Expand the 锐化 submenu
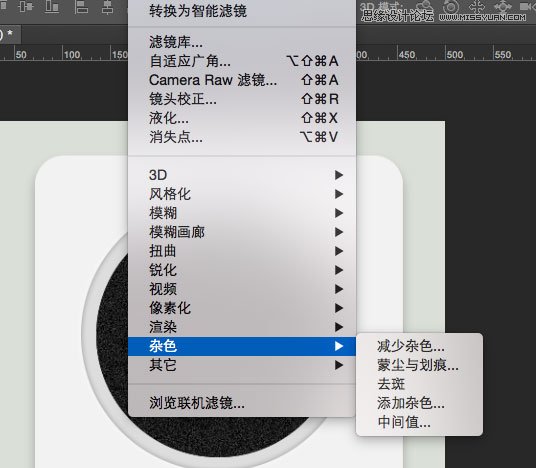The image size is (536, 468). [242, 270]
